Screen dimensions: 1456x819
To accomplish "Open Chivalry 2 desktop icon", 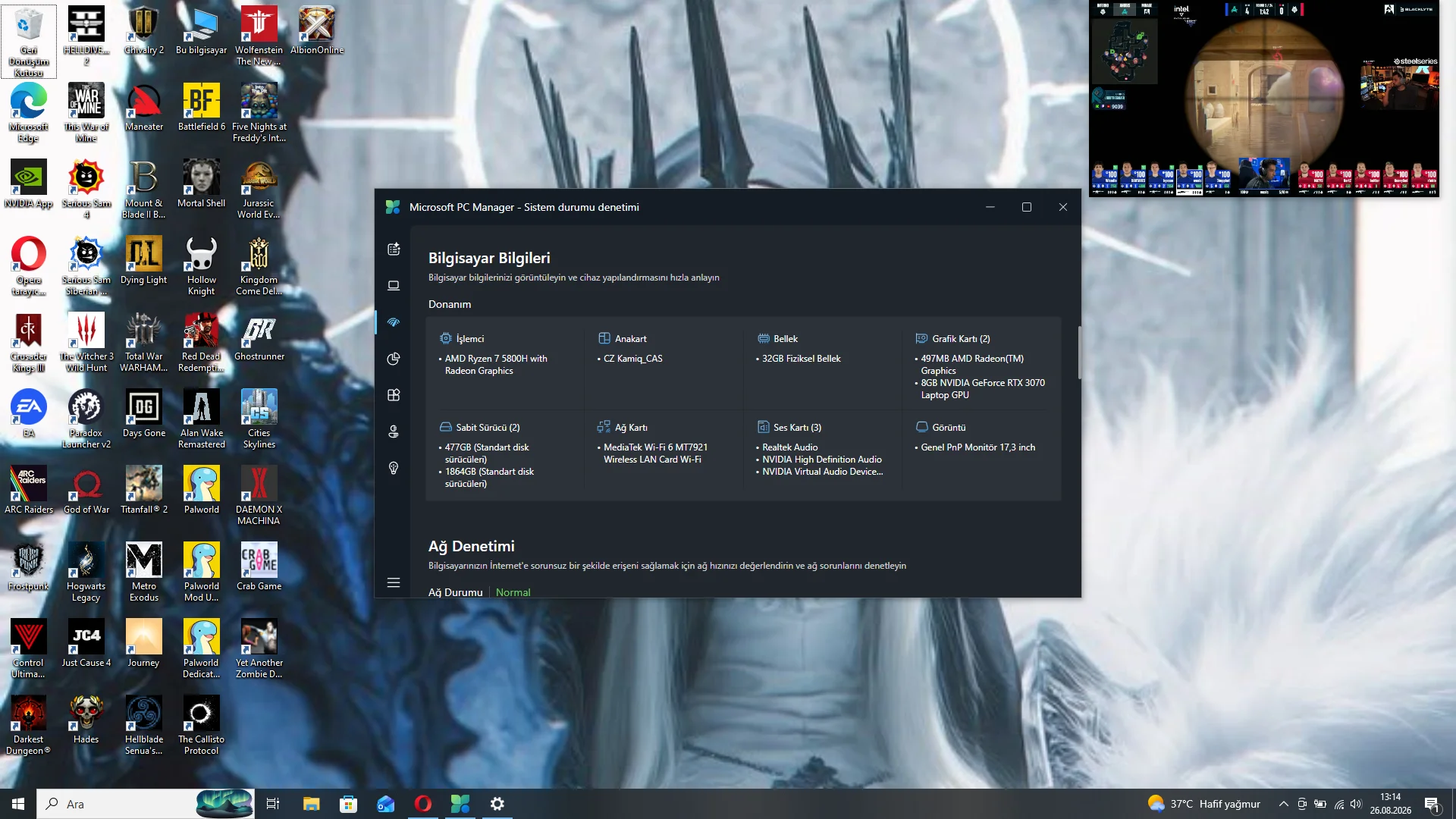I will click(x=144, y=30).
